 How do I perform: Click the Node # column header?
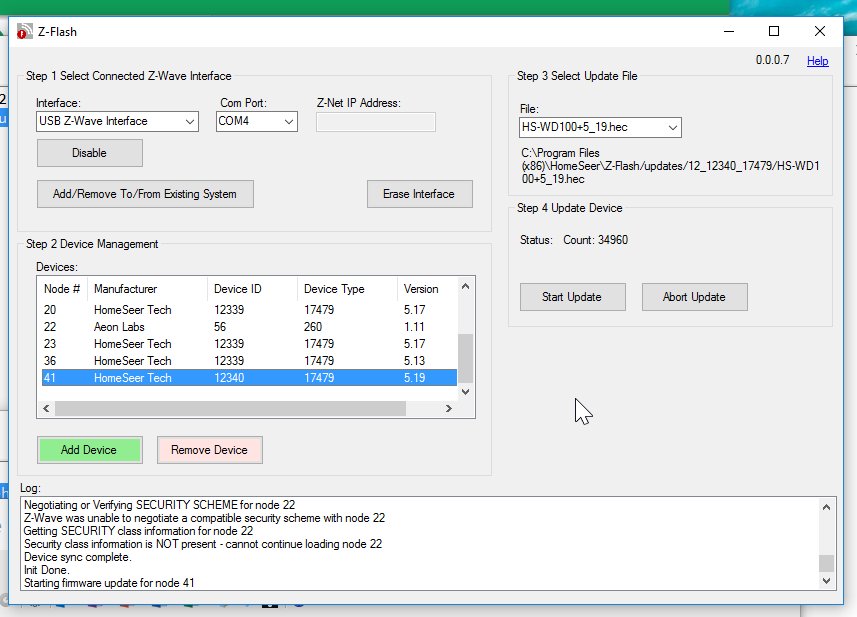(62, 289)
